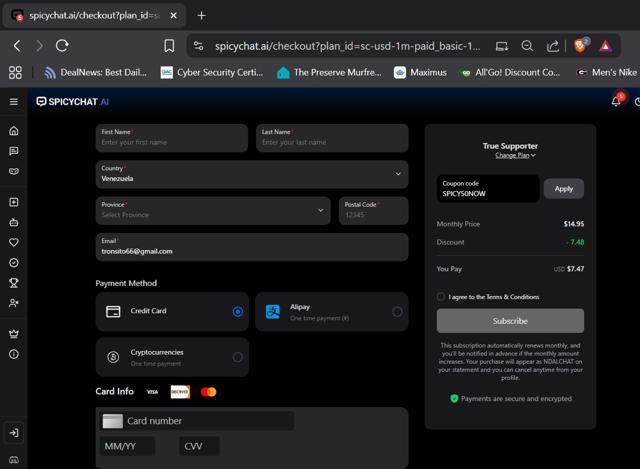Open the trophy leaderboard icon in the sidebar

(14, 283)
